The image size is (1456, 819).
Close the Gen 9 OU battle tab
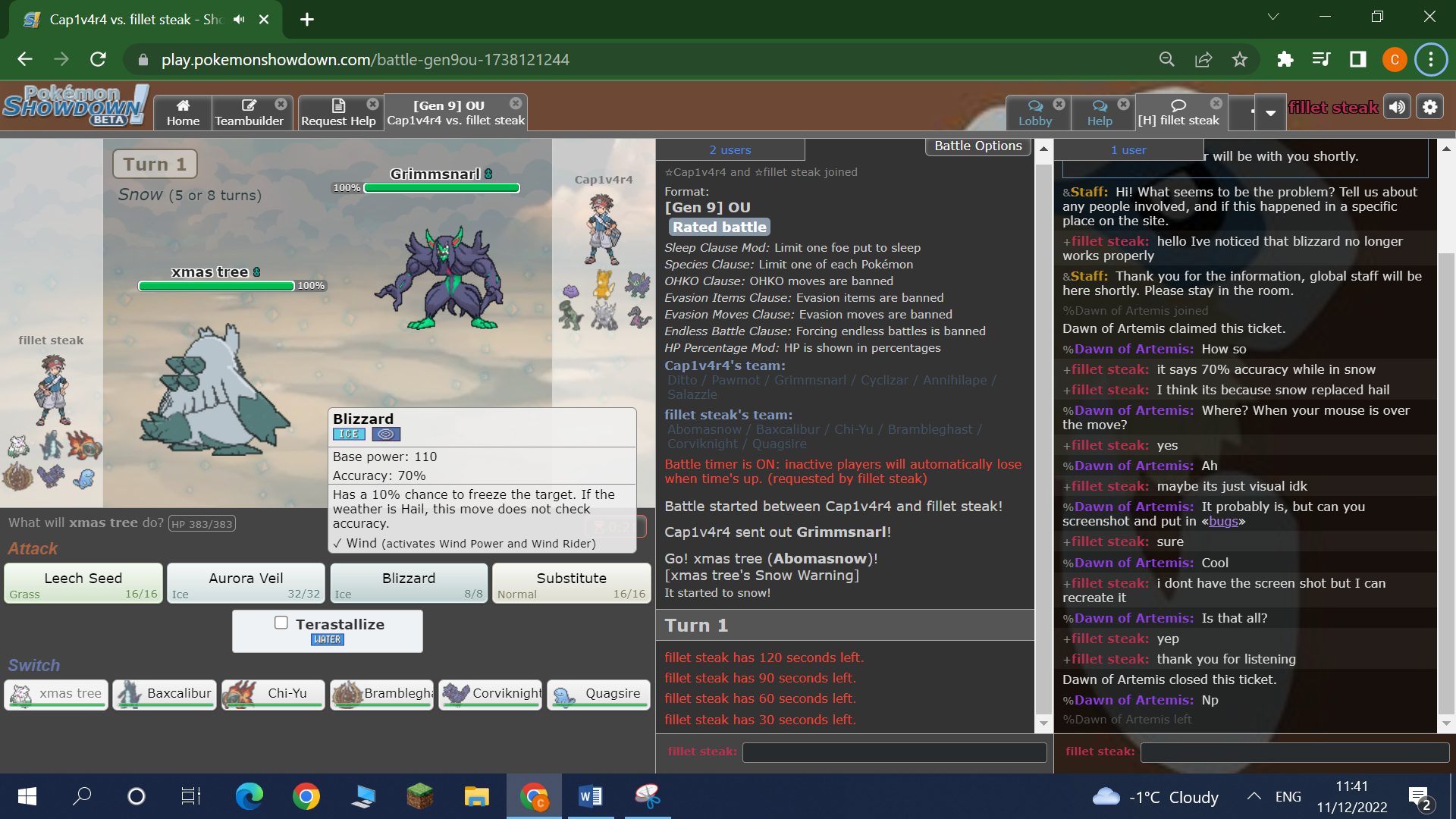pyautogui.click(x=516, y=103)
